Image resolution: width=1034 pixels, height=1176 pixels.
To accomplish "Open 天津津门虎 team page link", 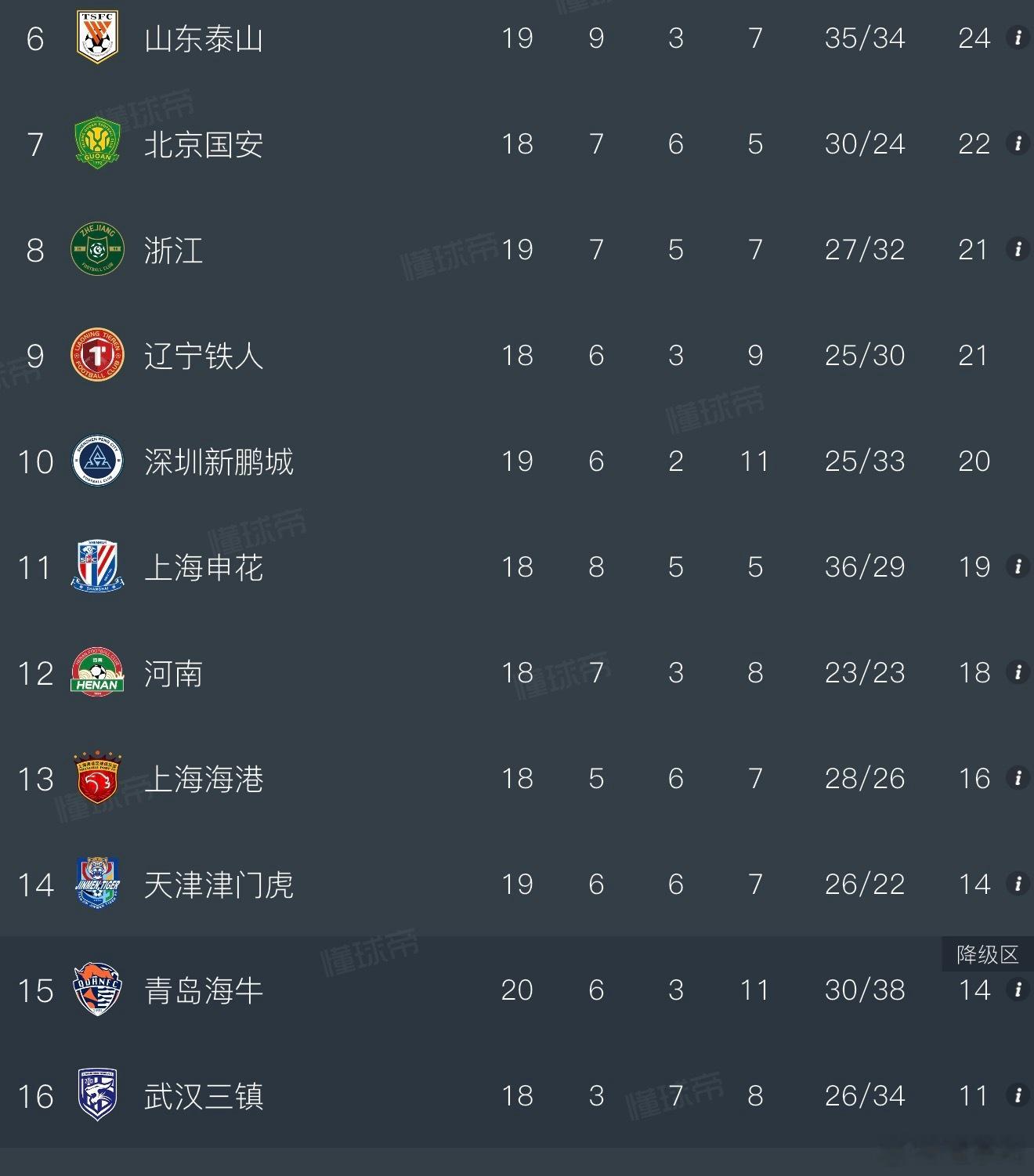I will point(219,885).
